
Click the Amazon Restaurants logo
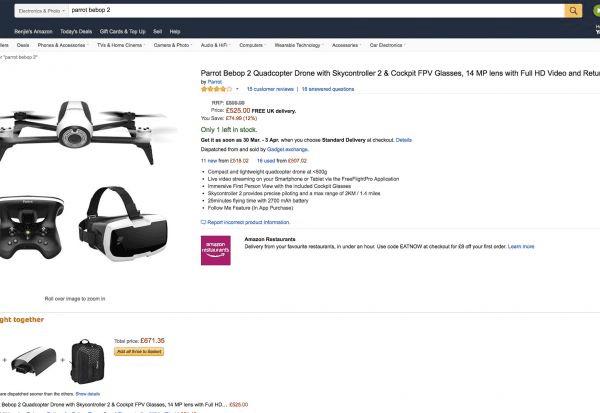click(216, 250)
